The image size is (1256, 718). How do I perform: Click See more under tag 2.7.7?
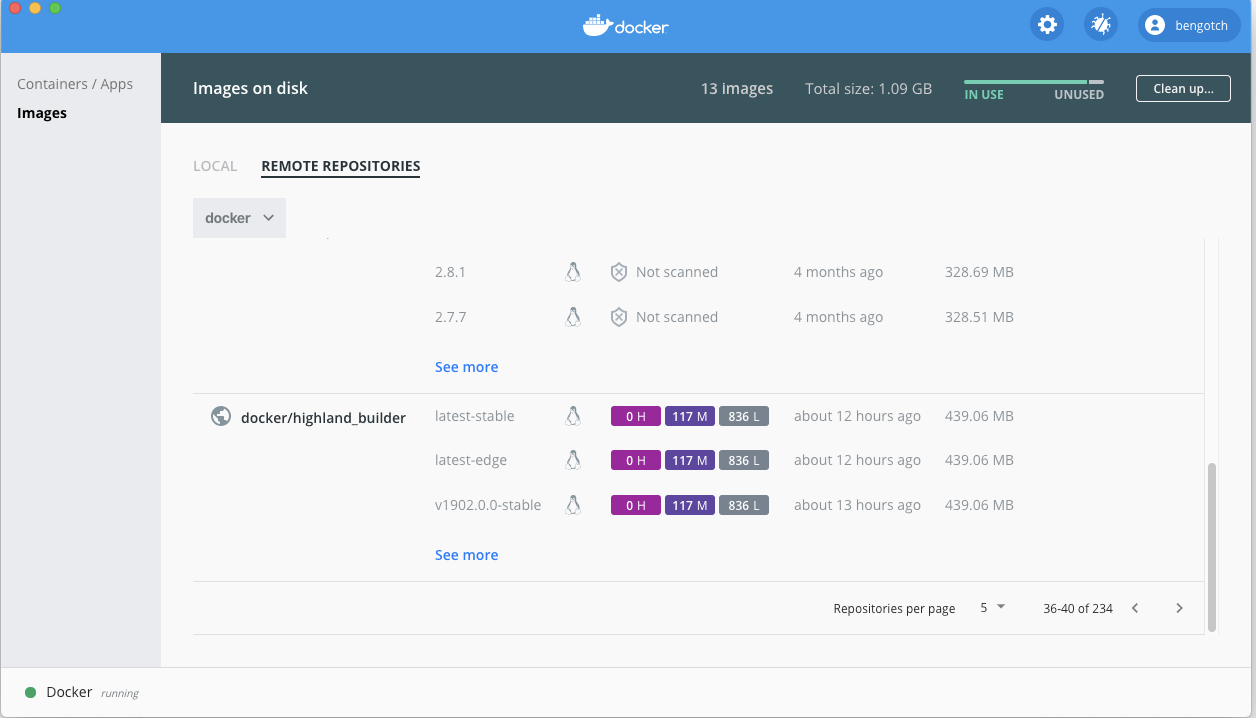466,367
